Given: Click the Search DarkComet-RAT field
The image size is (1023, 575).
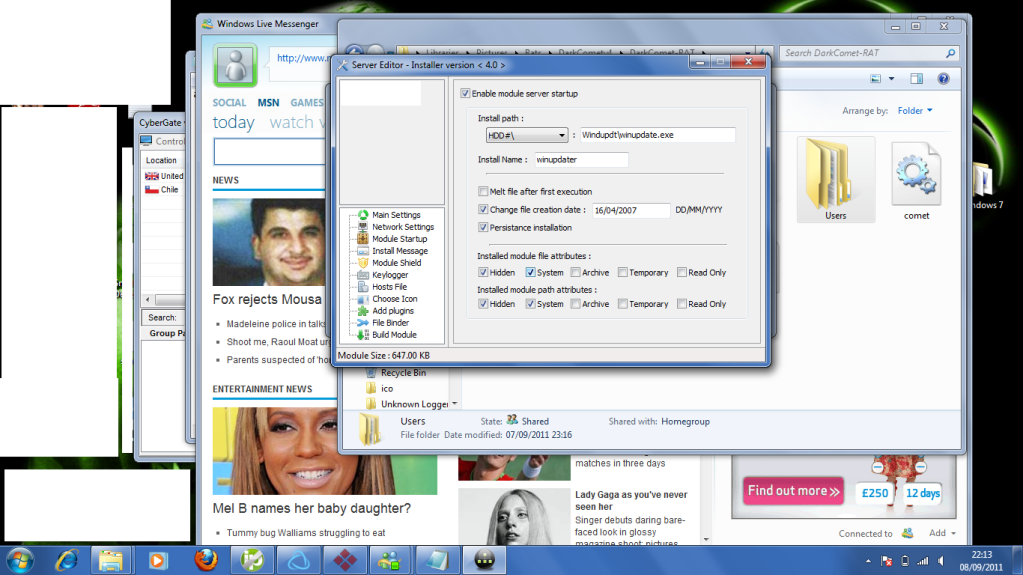Looking at the screenshot, I should point(870,53).
